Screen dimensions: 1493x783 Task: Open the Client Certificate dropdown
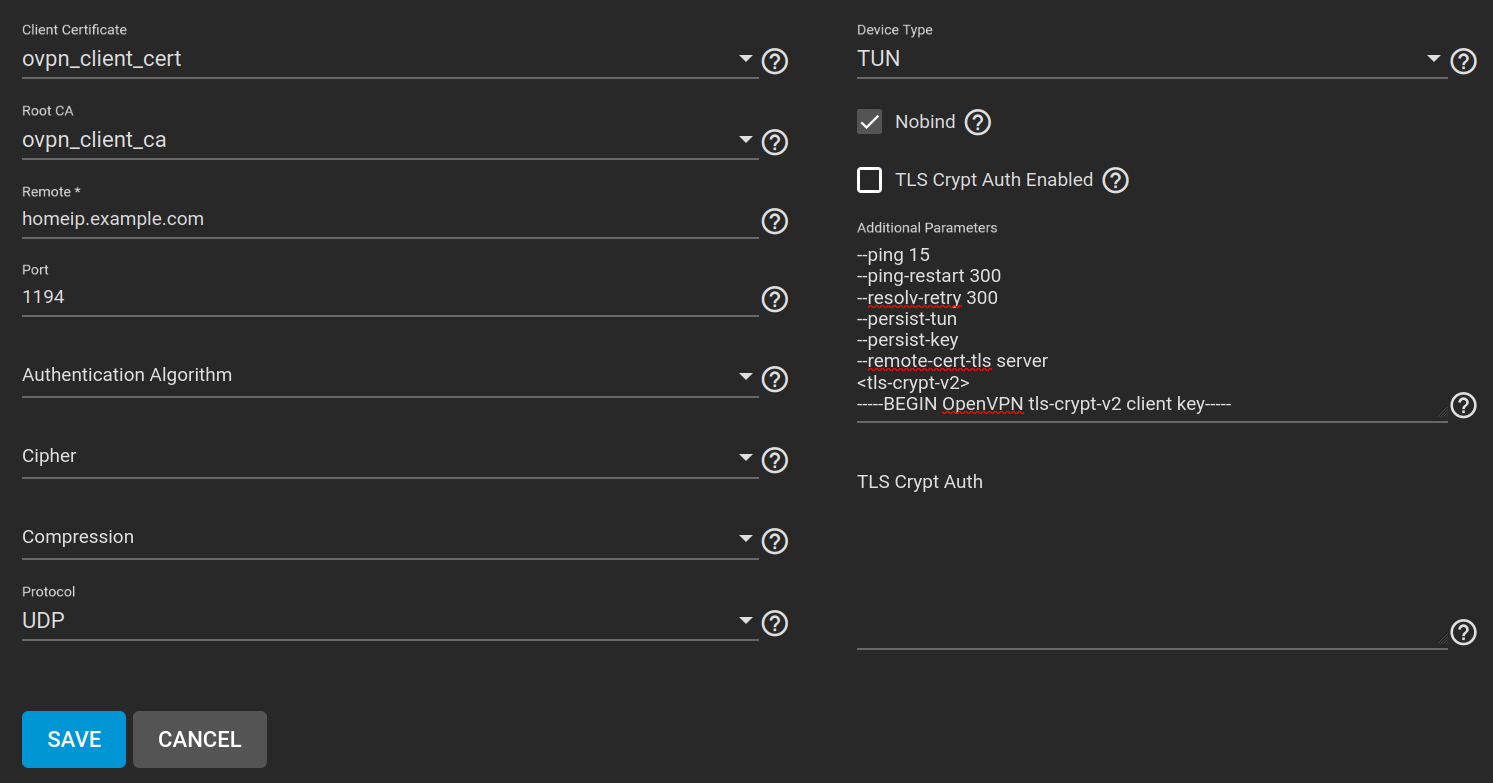pyautogui.click(x=745, y=60)
